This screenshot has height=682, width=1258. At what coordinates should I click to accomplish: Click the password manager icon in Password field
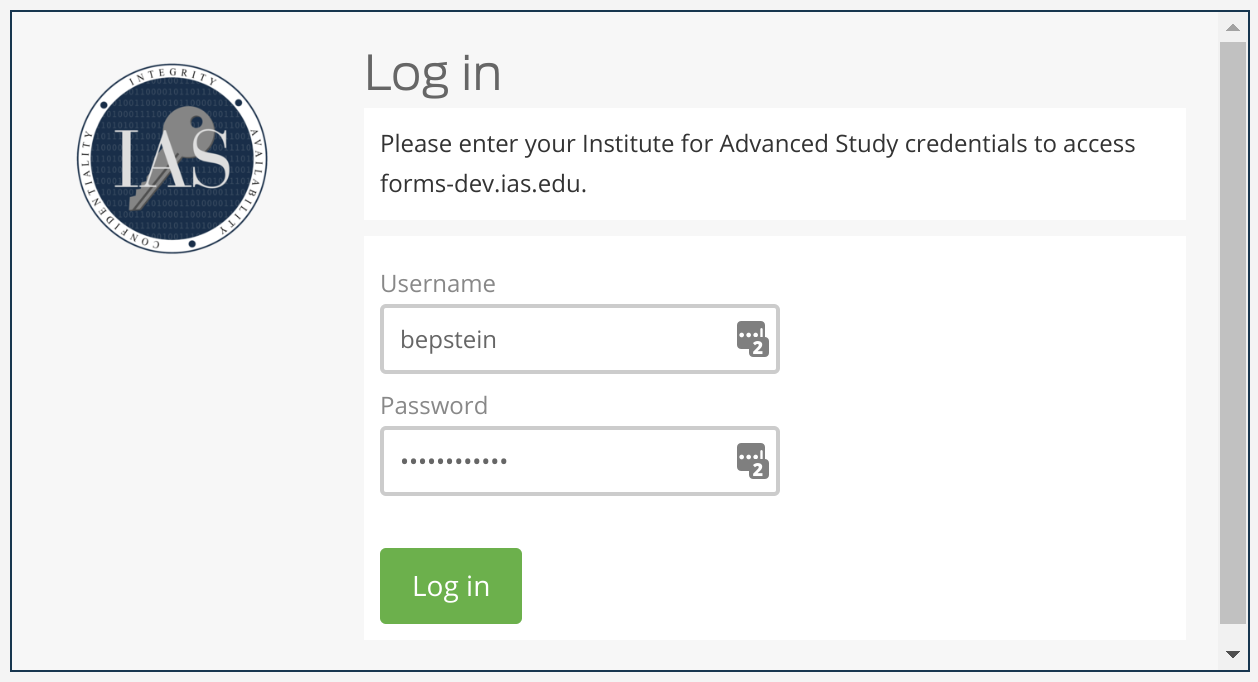(752, 461)
